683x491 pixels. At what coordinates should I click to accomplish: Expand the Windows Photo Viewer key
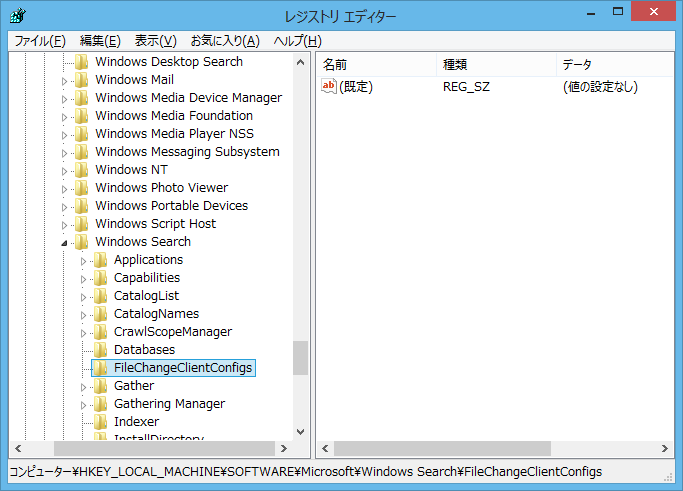coord(64,189)
